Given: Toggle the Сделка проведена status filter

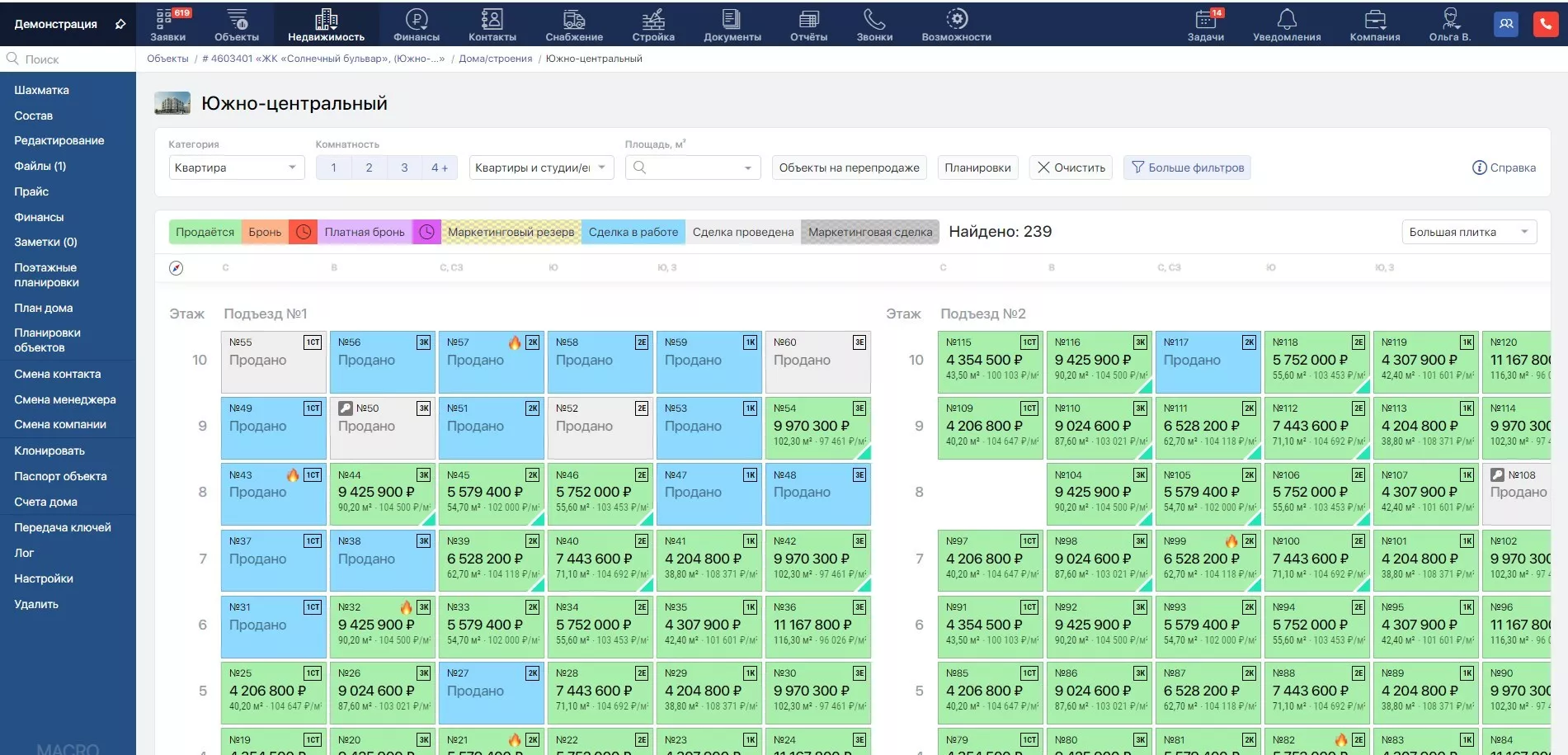Looking at the screenshot, I should coord(742,232).
